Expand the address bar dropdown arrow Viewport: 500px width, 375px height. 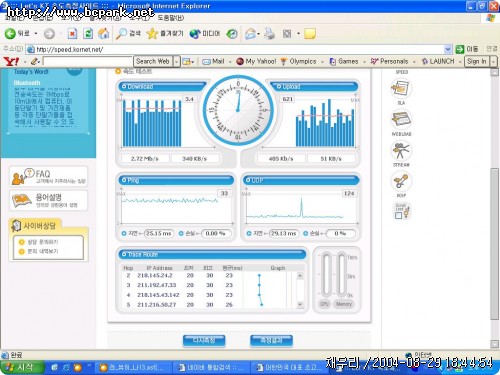point(448,49)
